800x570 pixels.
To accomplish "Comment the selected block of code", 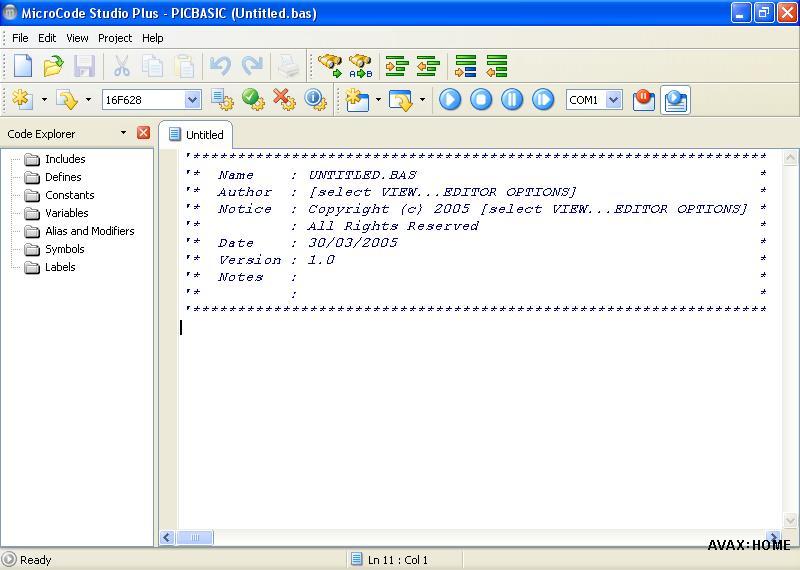I will [465, 66].
